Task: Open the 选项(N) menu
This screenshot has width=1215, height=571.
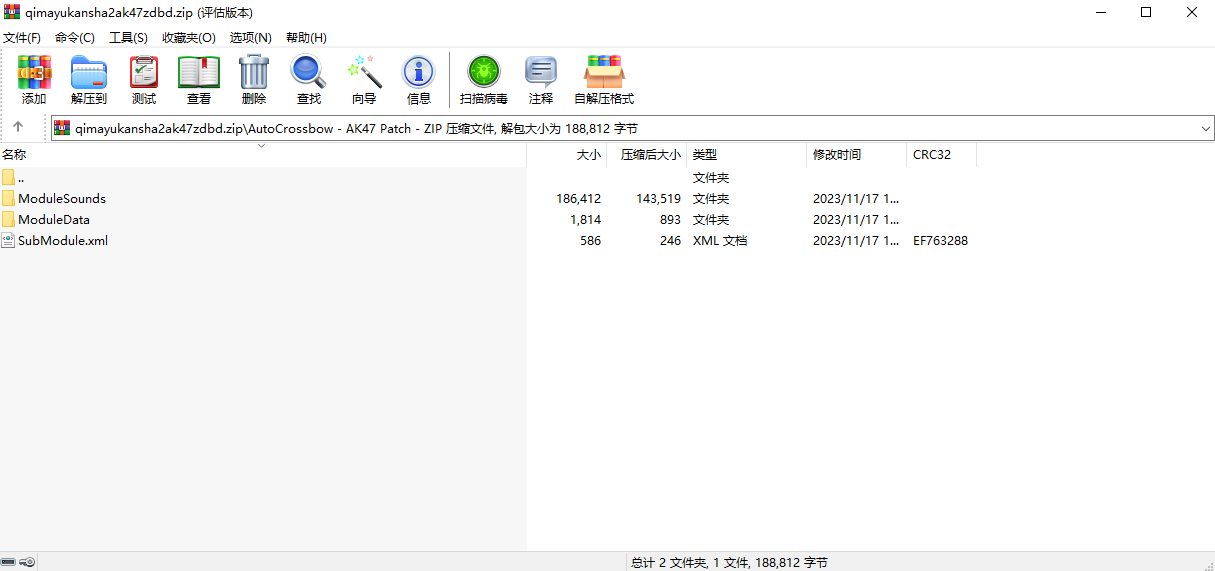Action: (x=250, y=37)
